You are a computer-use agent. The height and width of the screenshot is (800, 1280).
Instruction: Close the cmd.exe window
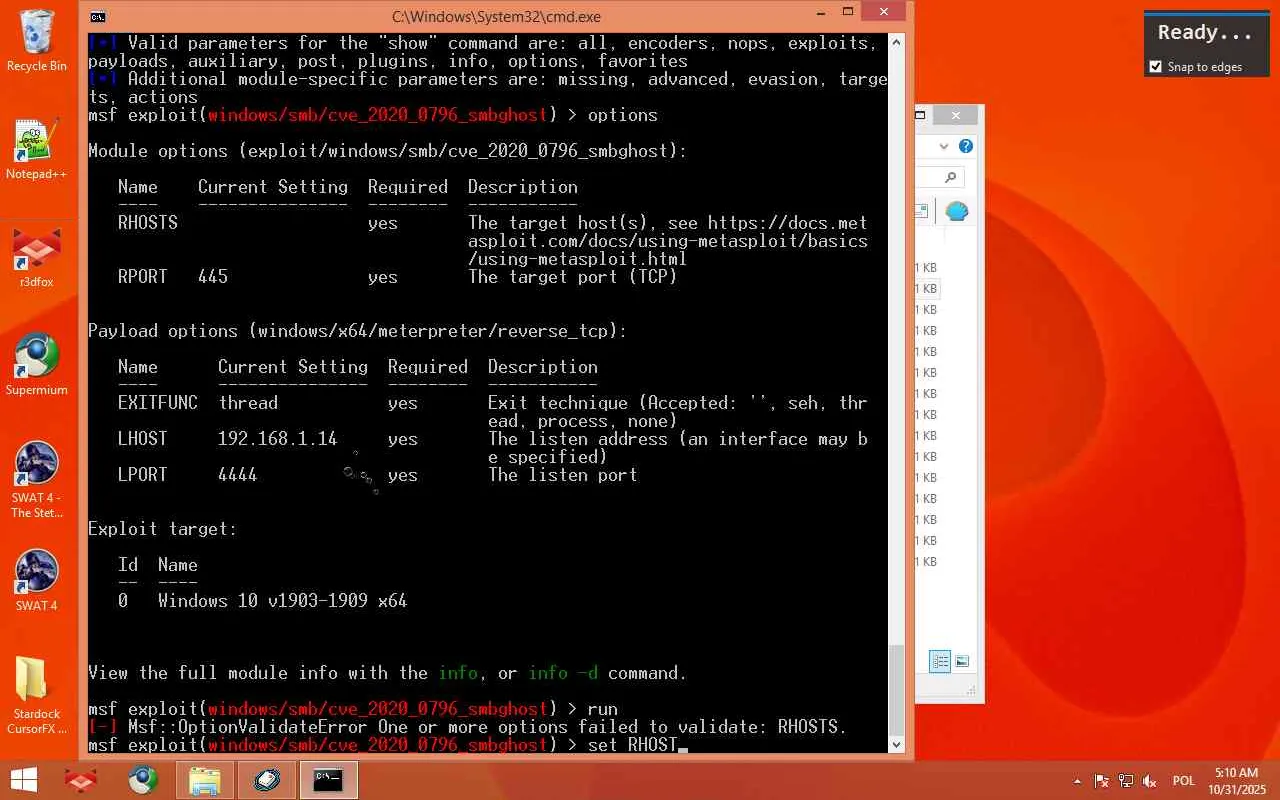pyautogui.click(x=883, y=12)
